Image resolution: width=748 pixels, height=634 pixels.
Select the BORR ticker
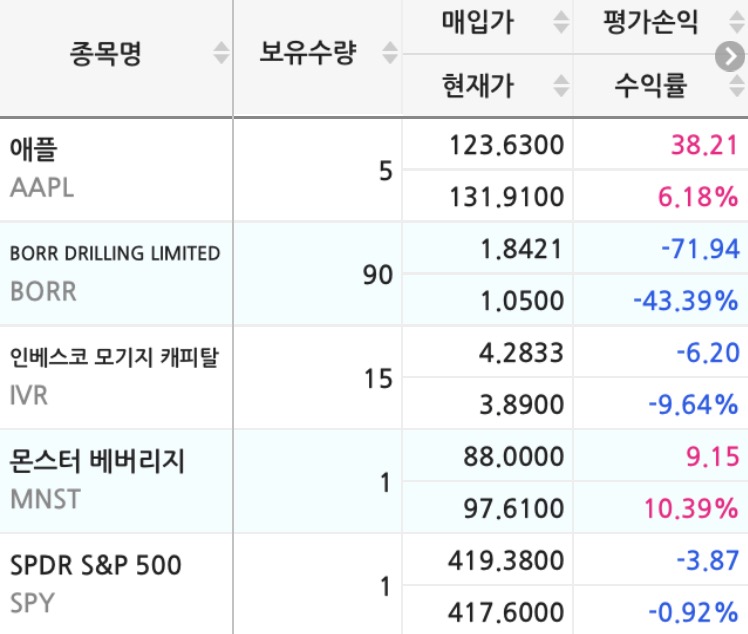[43, 291]
